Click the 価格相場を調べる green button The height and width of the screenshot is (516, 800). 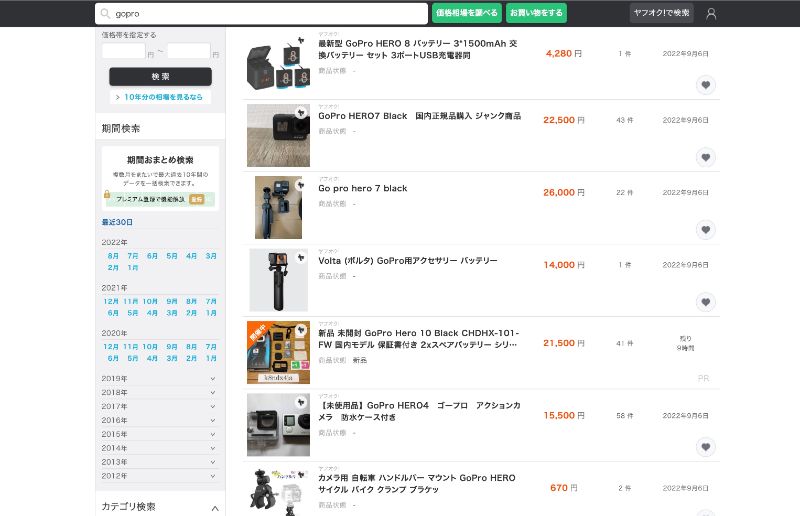[467, 13]
